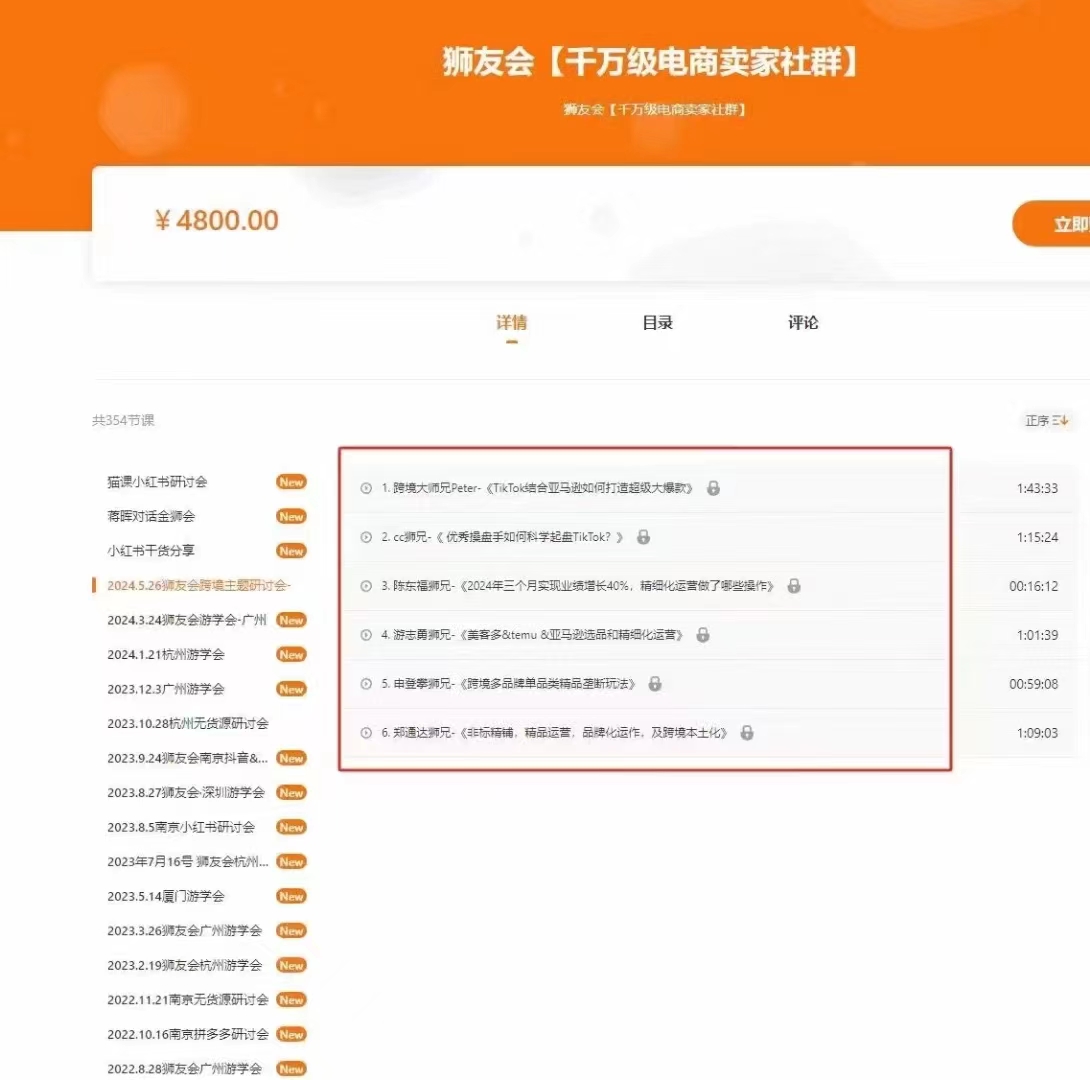This screenshot has height=1080, width=1090.
Task: Click the 共354节课 lesson count text
Action: tap(123, 420)
